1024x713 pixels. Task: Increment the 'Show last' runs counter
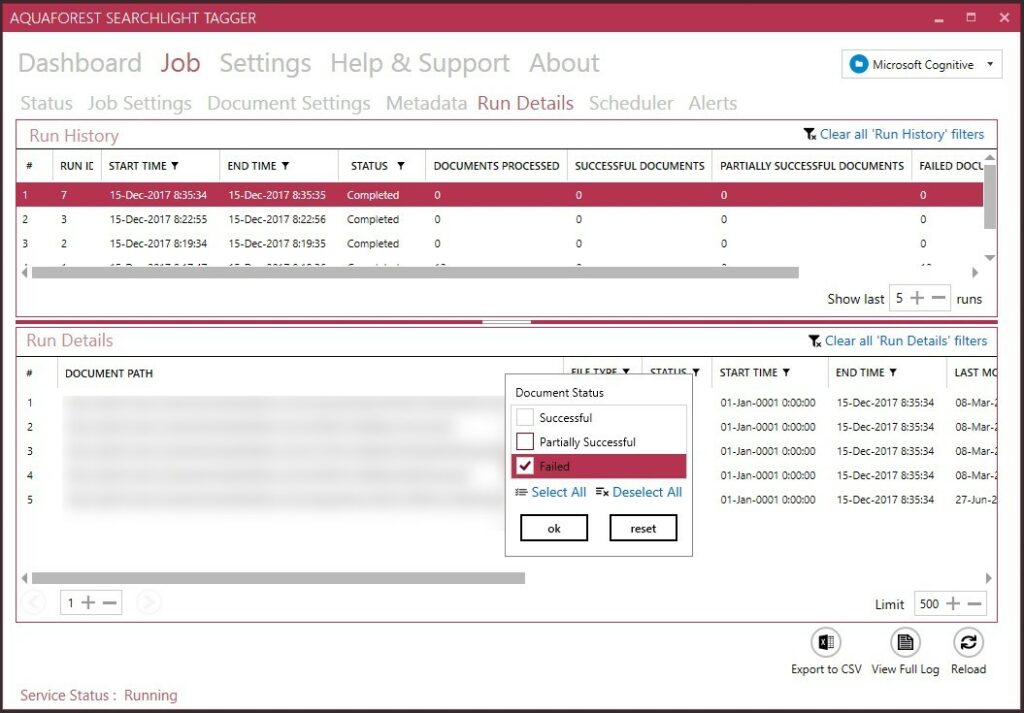[915, 297]
